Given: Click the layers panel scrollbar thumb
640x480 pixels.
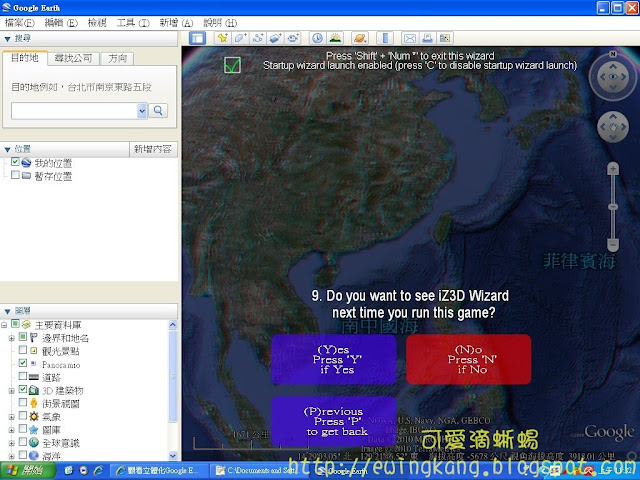Looking at the screenshot, I should (x=173, y=376).
